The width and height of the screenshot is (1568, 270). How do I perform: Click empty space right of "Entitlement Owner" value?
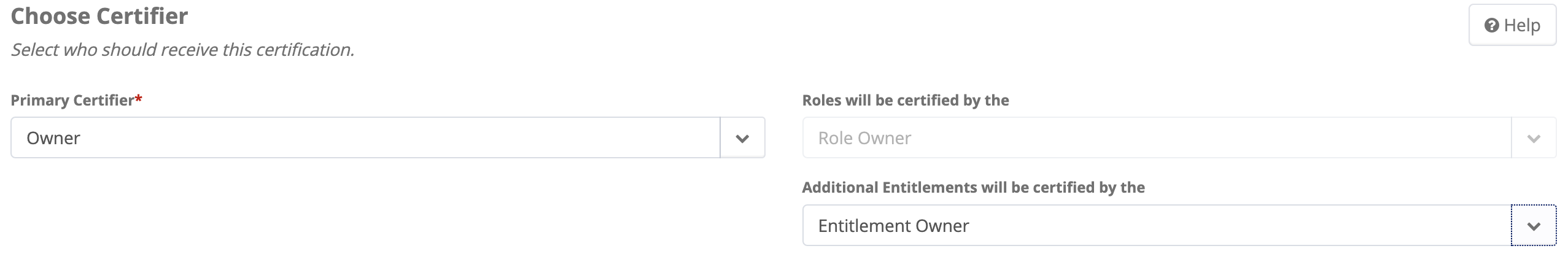(x=1228, y=226)
